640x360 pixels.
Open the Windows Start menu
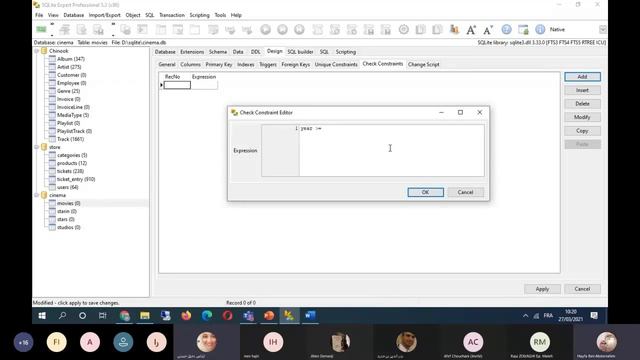42,316
